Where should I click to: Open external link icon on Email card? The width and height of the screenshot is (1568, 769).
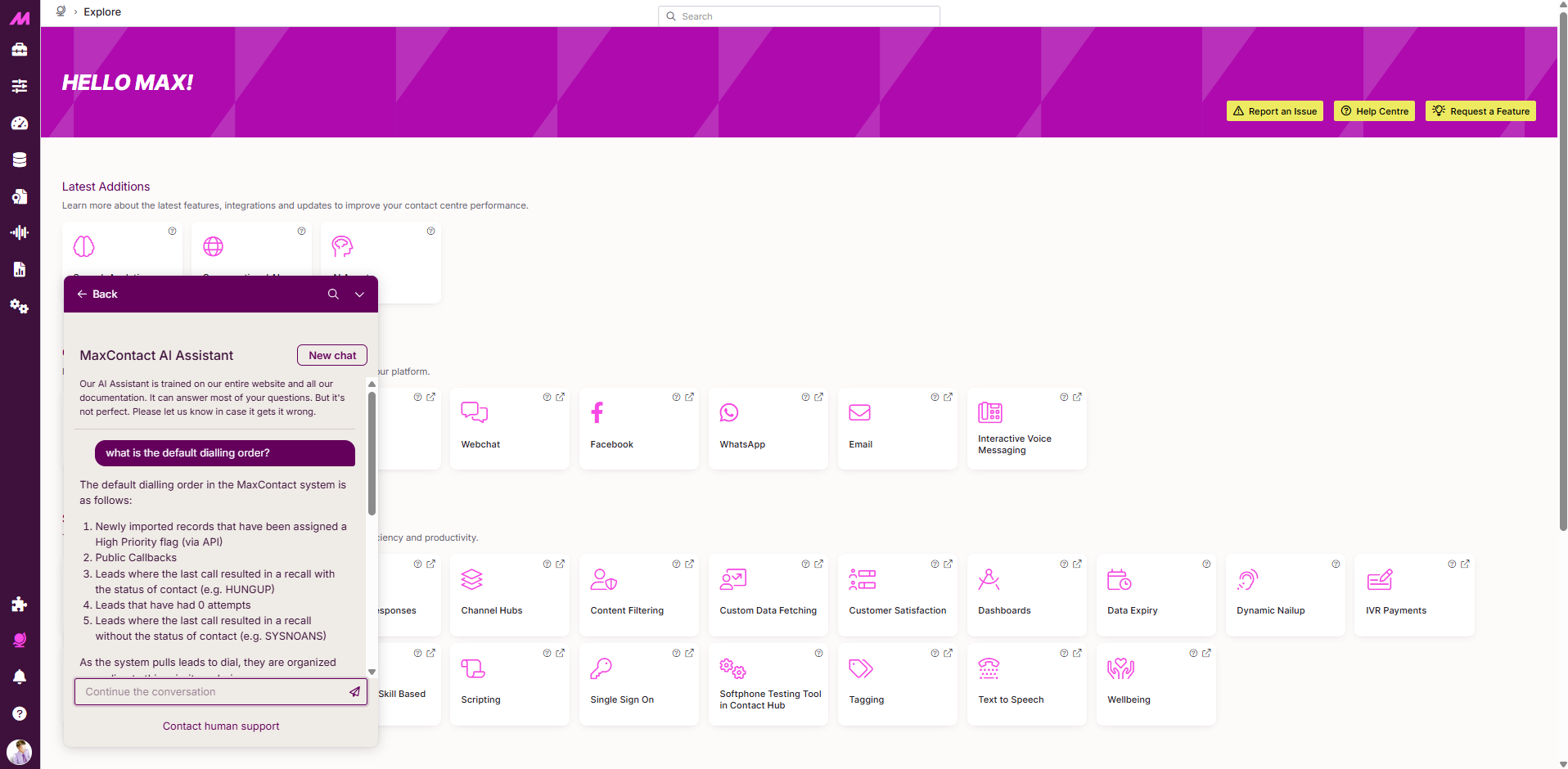pyautogui.click(x=948, y=397)
